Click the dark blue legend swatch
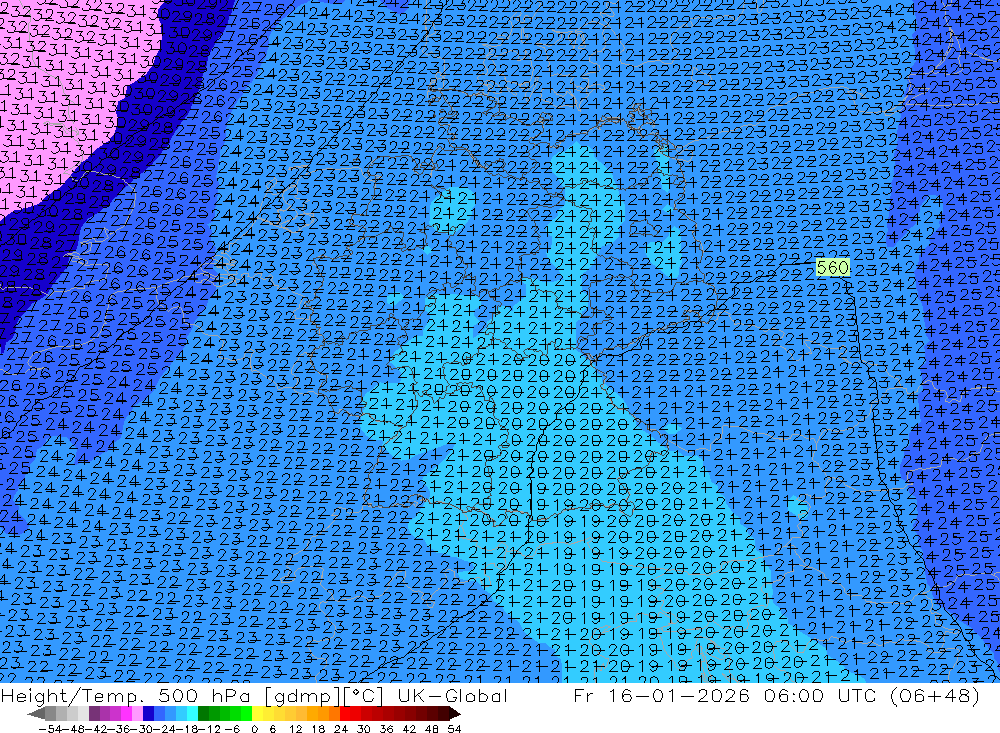This screenshot has height=733, width=1000. click(x=149, y=714)
